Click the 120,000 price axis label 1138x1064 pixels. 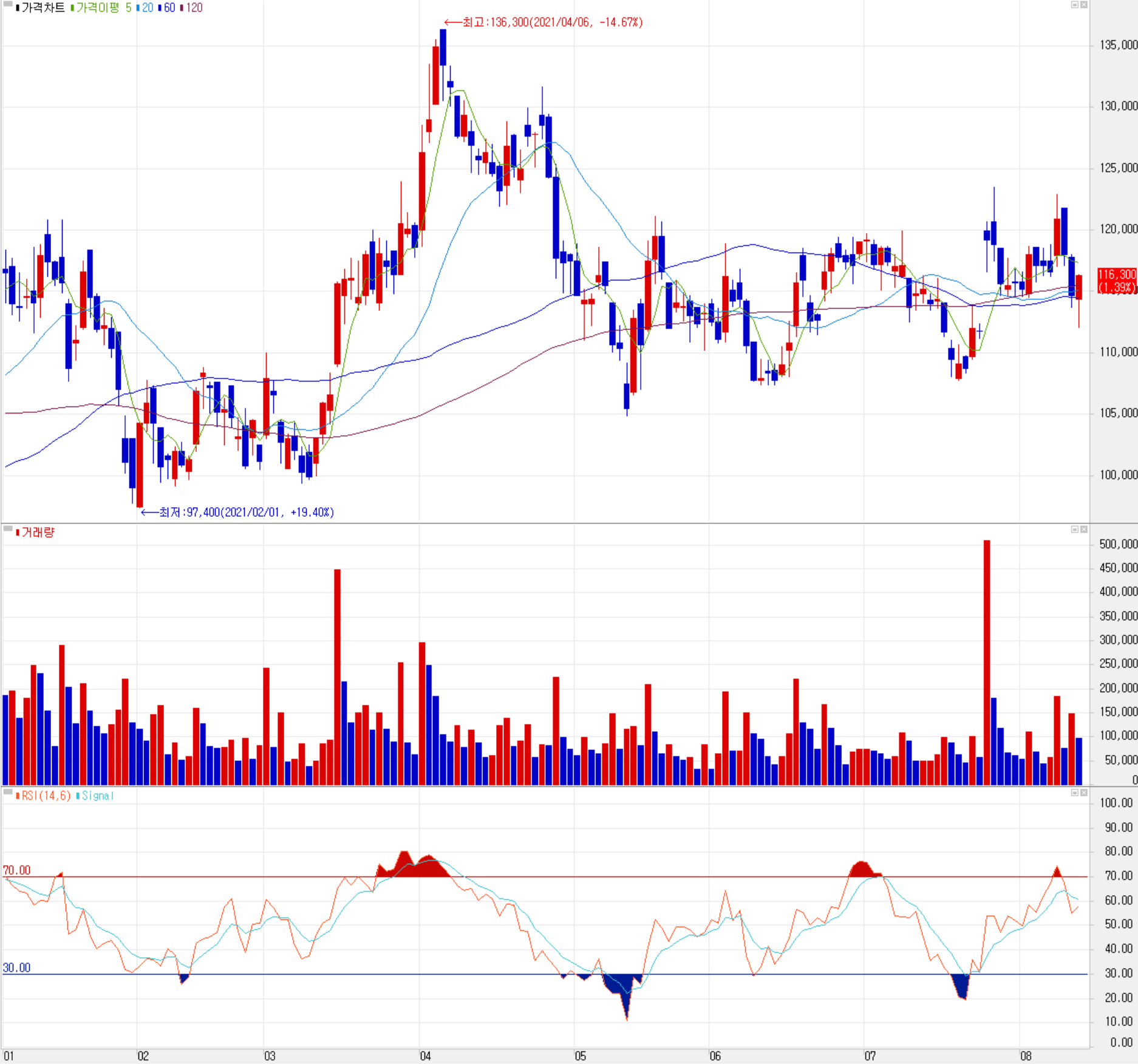(x=1118, y=229)
